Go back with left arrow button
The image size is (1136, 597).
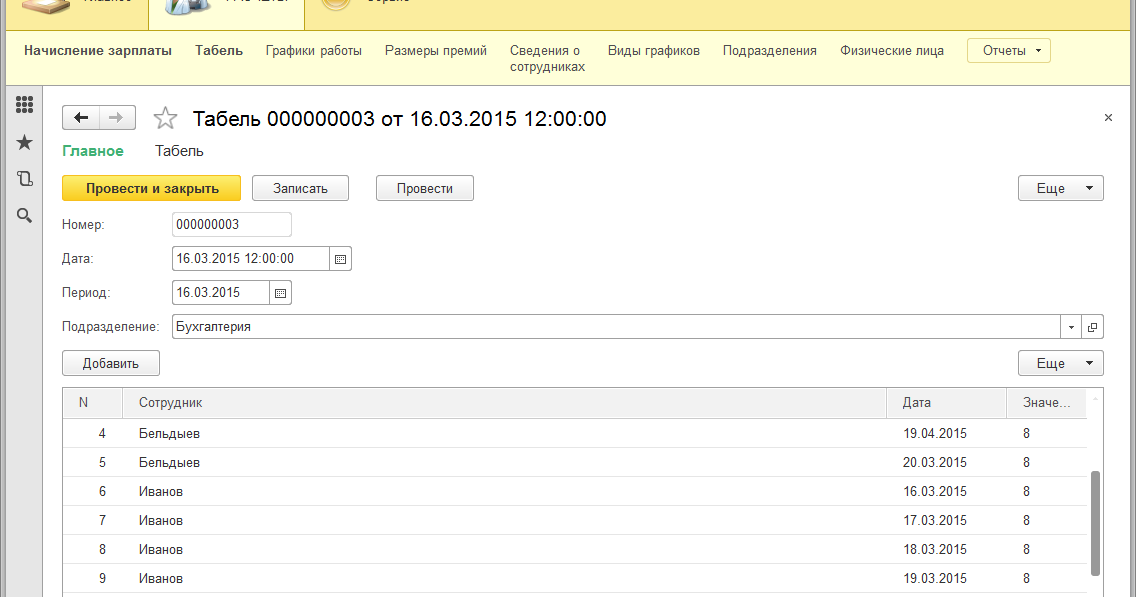(80, 117)
